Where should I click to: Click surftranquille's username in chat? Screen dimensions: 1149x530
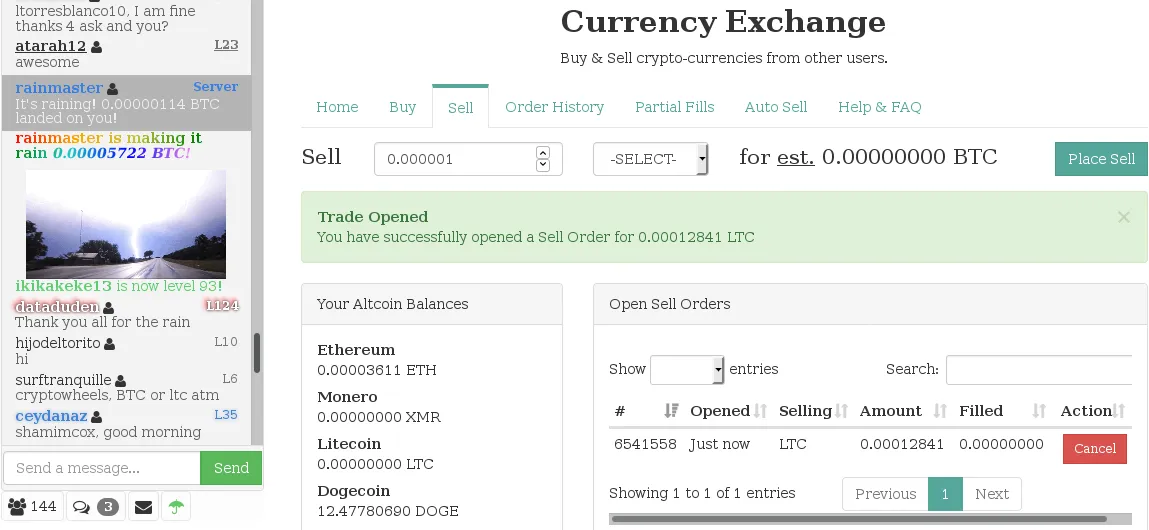(x=63, y=380)
